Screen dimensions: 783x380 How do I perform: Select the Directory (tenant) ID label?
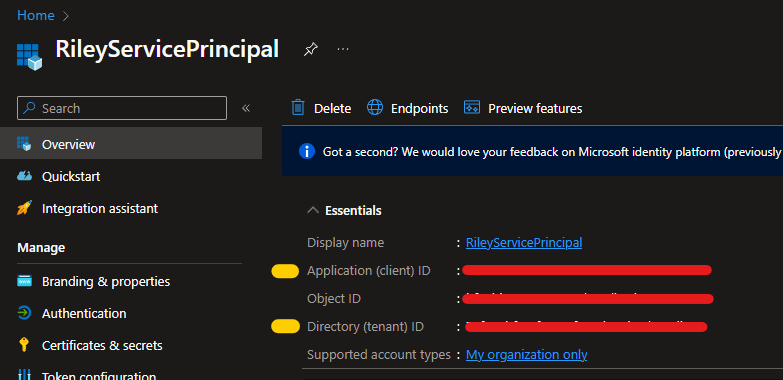366,327
